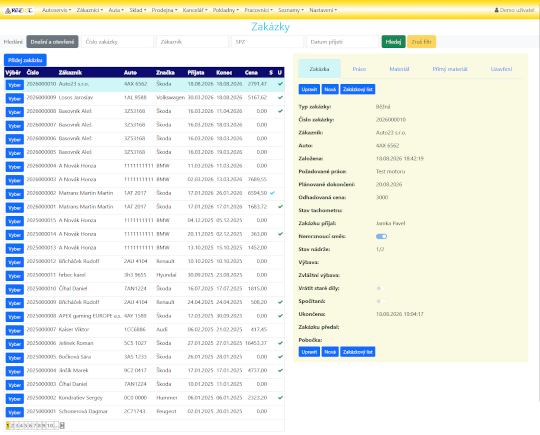Switch to the Uzavření tab

(x=501, y=69)
